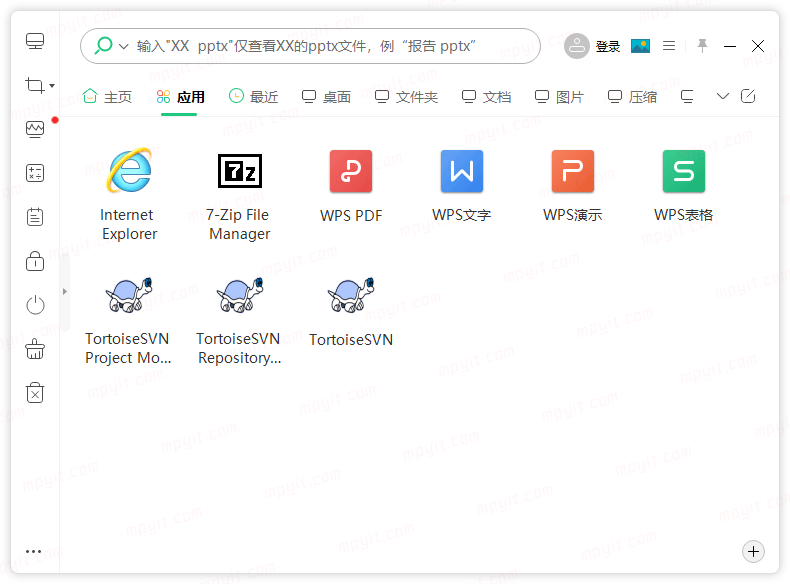Pin the window with pushpin
790x584 pixels.
702,46
